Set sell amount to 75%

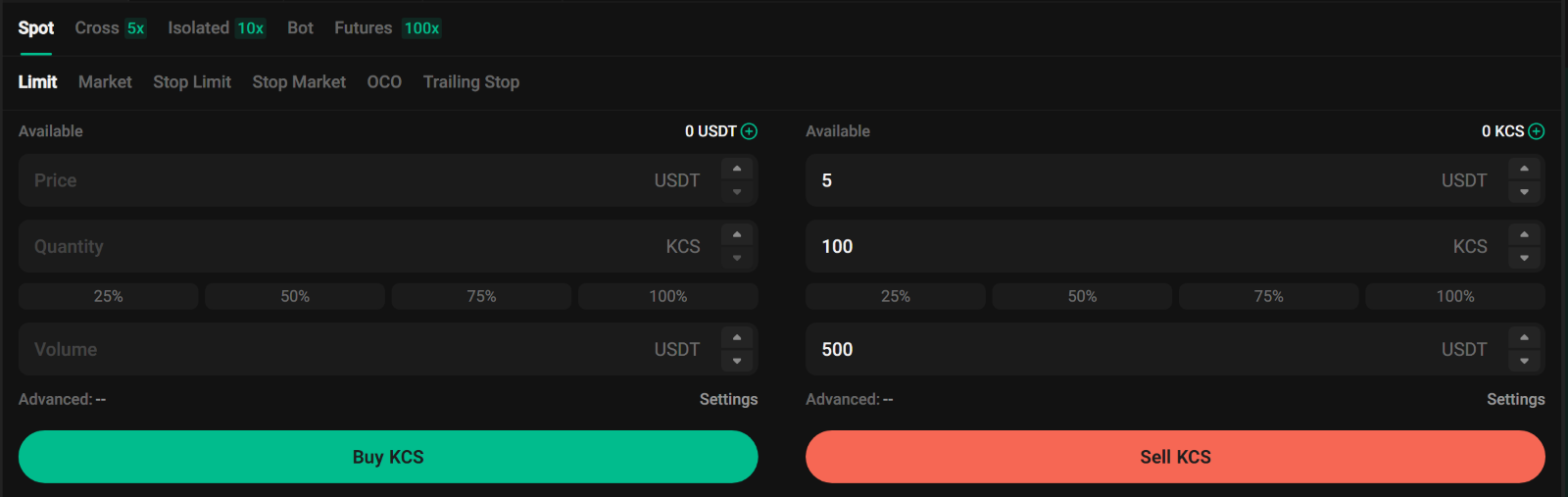coord(1269,296)
